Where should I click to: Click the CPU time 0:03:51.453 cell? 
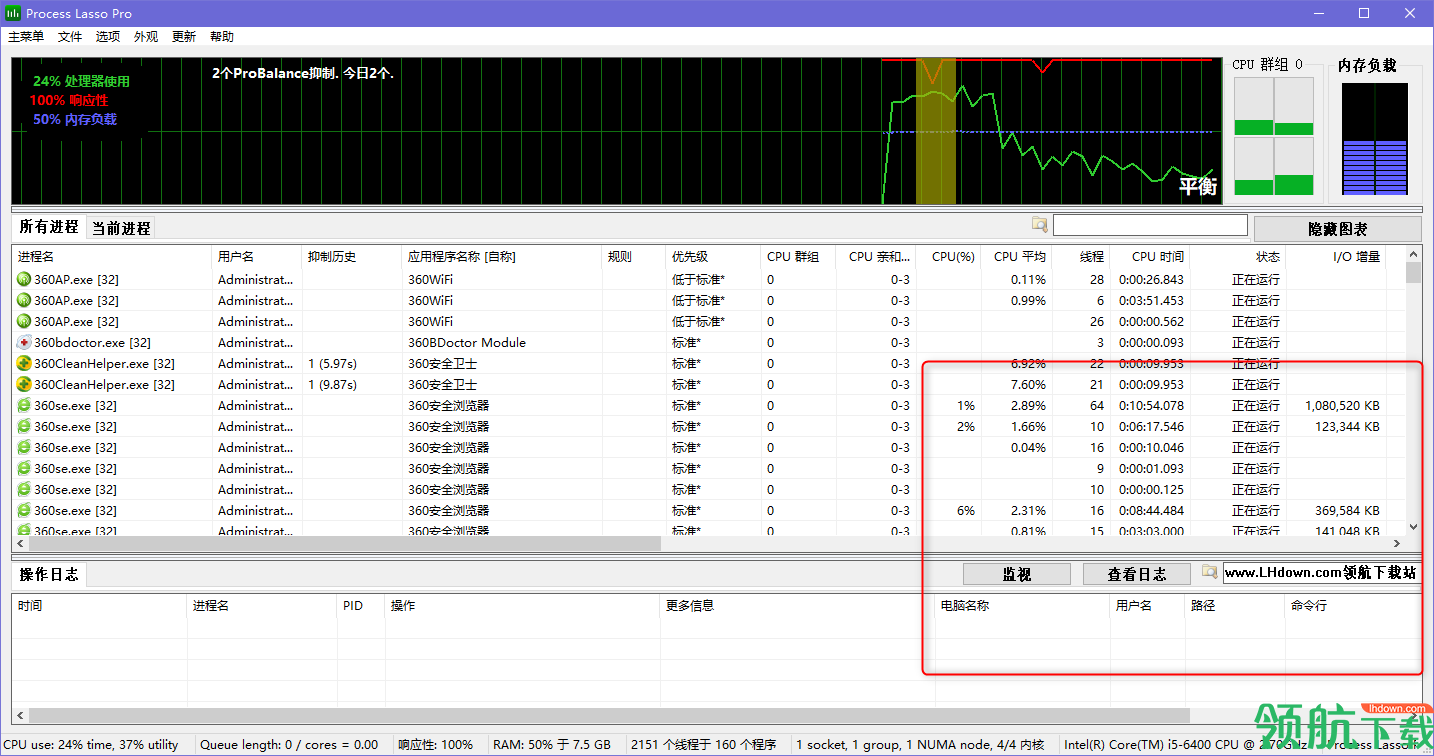tap(1150, 300)
